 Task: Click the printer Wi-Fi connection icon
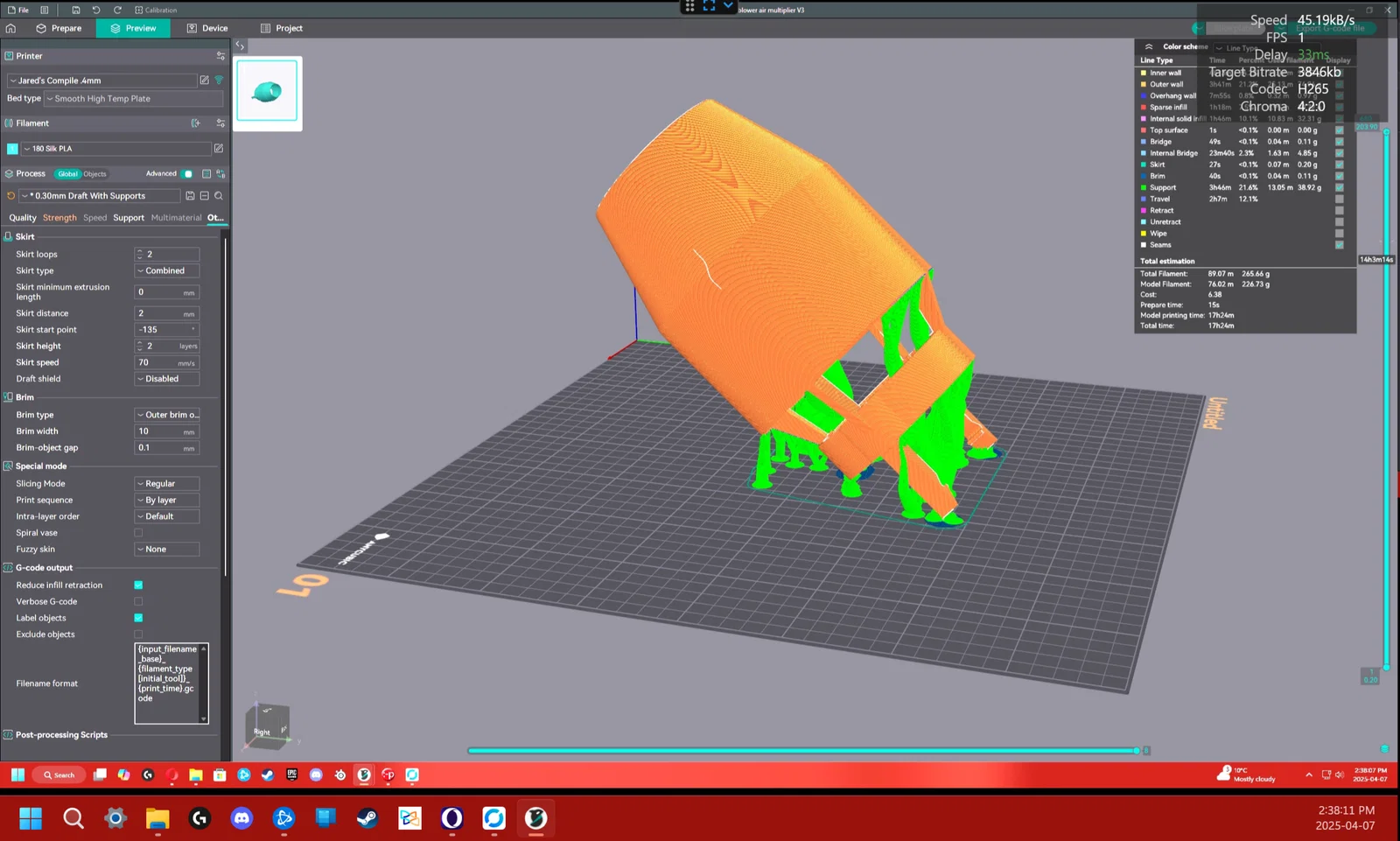219,81
